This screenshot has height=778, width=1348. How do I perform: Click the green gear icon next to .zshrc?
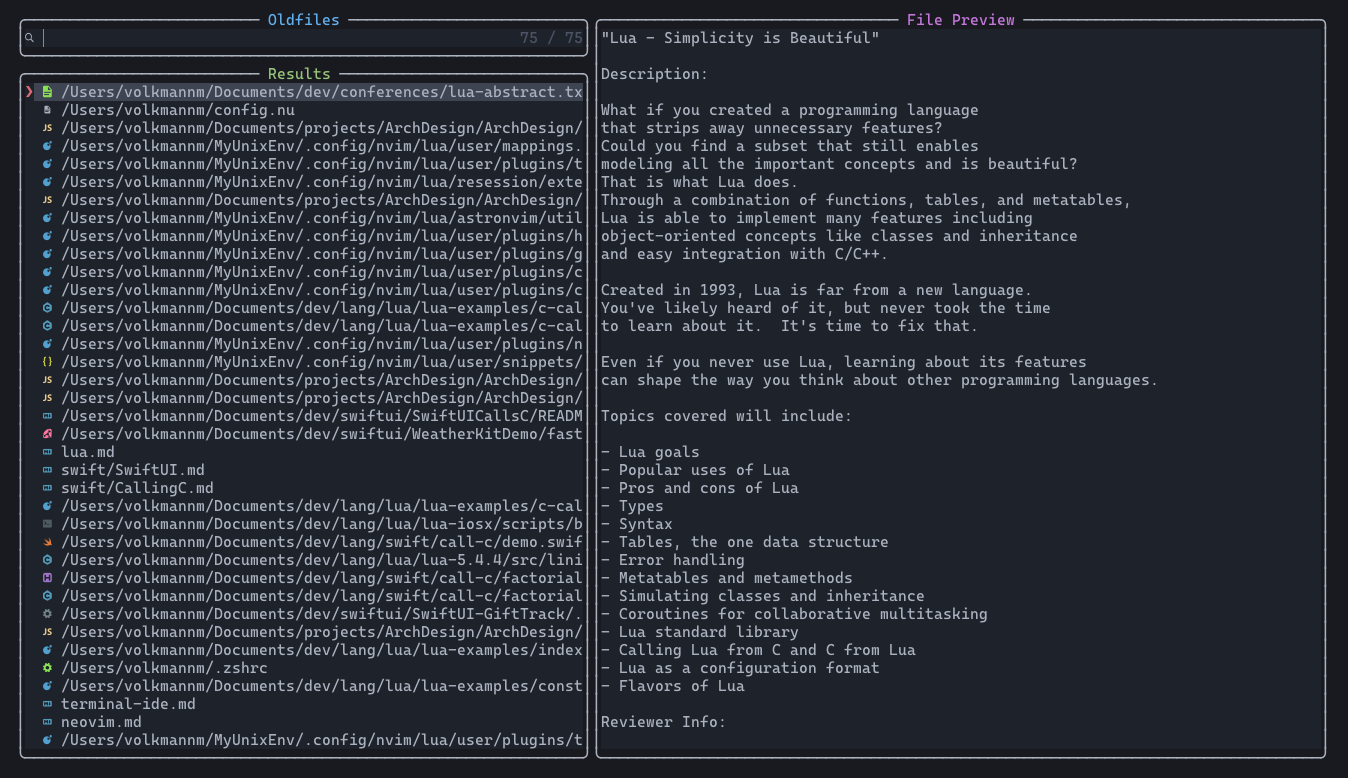pos(47,668)
